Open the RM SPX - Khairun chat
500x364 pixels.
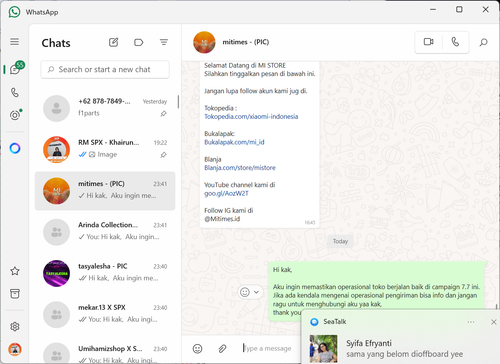click(x=105, y=149)
